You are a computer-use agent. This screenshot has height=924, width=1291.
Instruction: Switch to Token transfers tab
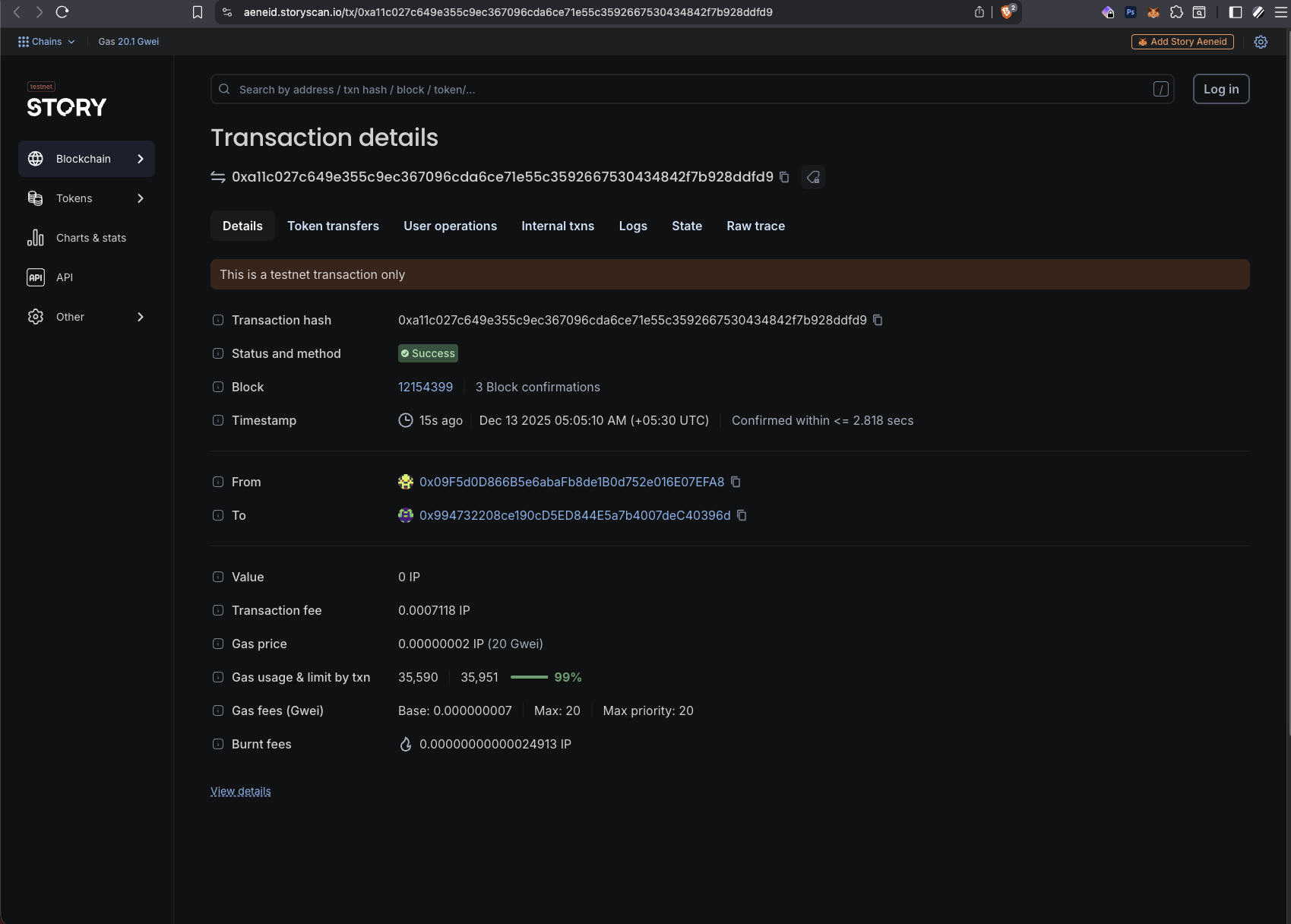pos(333,226)
